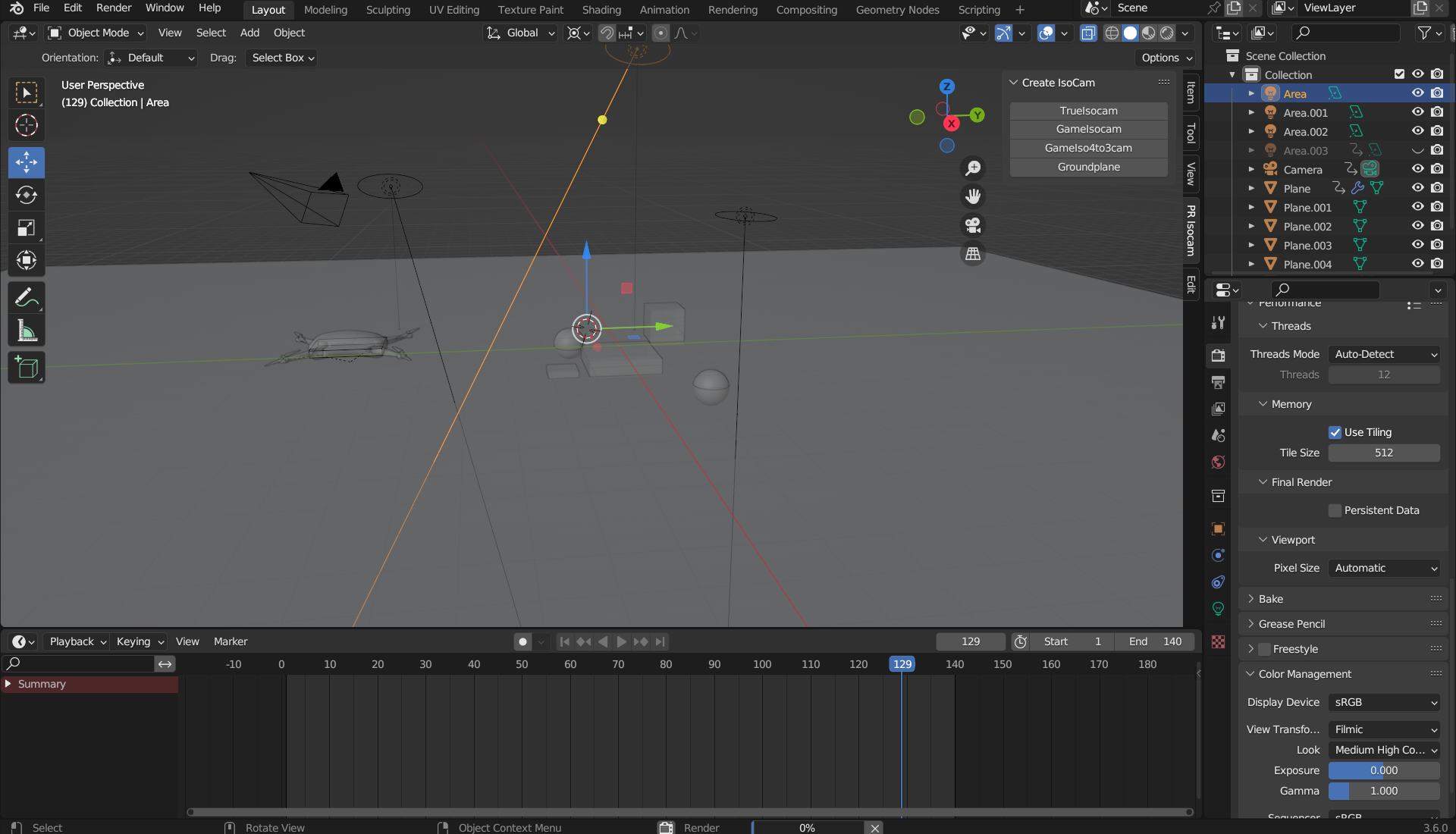
Task: Click the Groundplane button
Action: [x=1088, y=167]
